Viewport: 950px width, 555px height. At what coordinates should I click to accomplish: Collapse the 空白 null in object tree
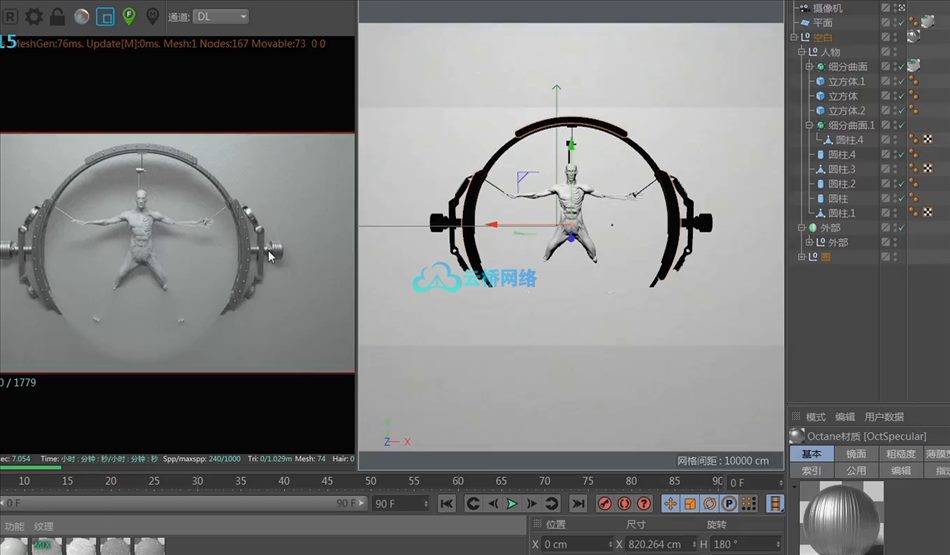pyautogui.click(x=794, y=38)
